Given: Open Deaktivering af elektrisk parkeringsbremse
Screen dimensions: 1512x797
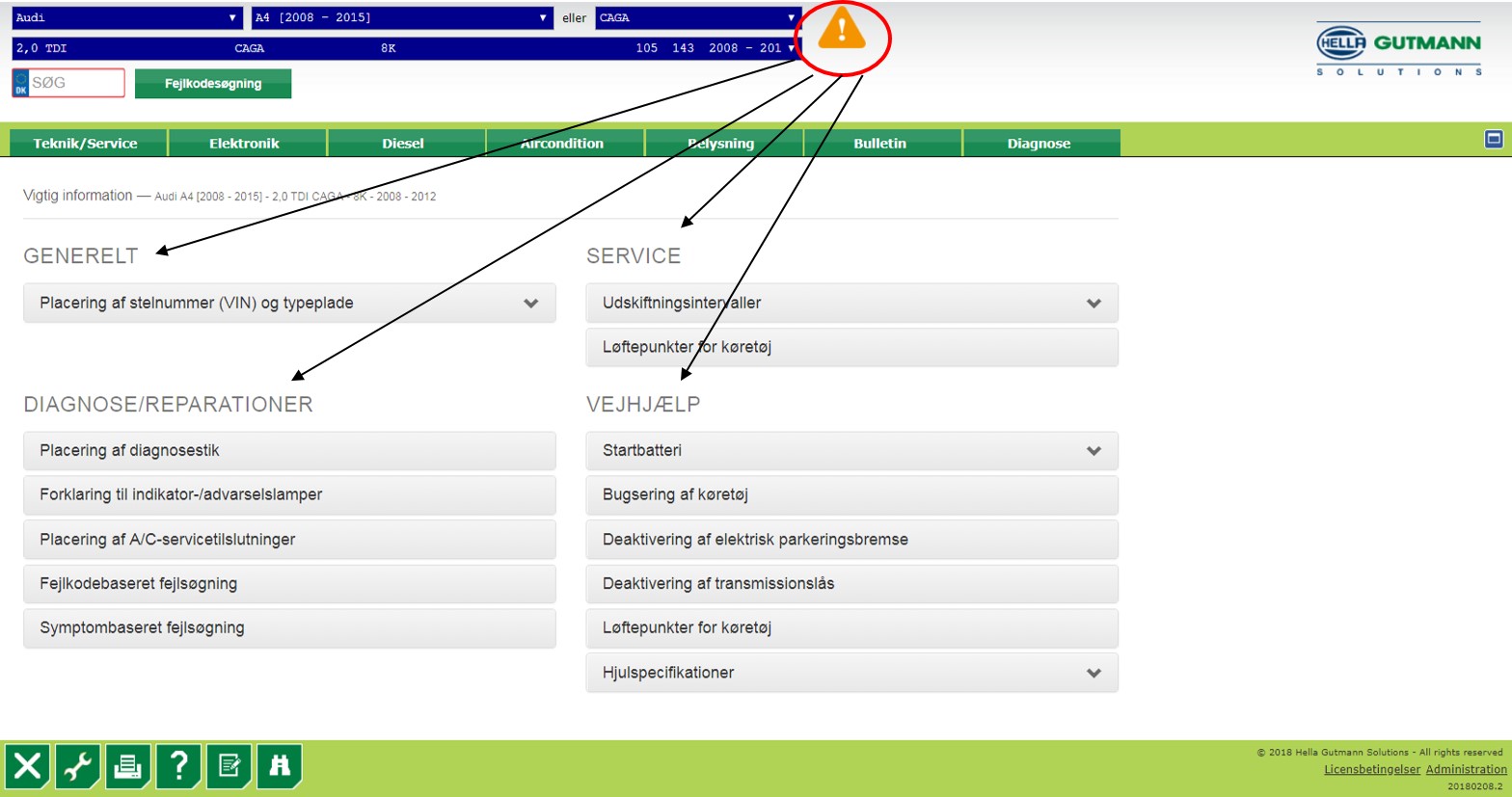Looking at the screenshot, I should (x=851, y=540).
